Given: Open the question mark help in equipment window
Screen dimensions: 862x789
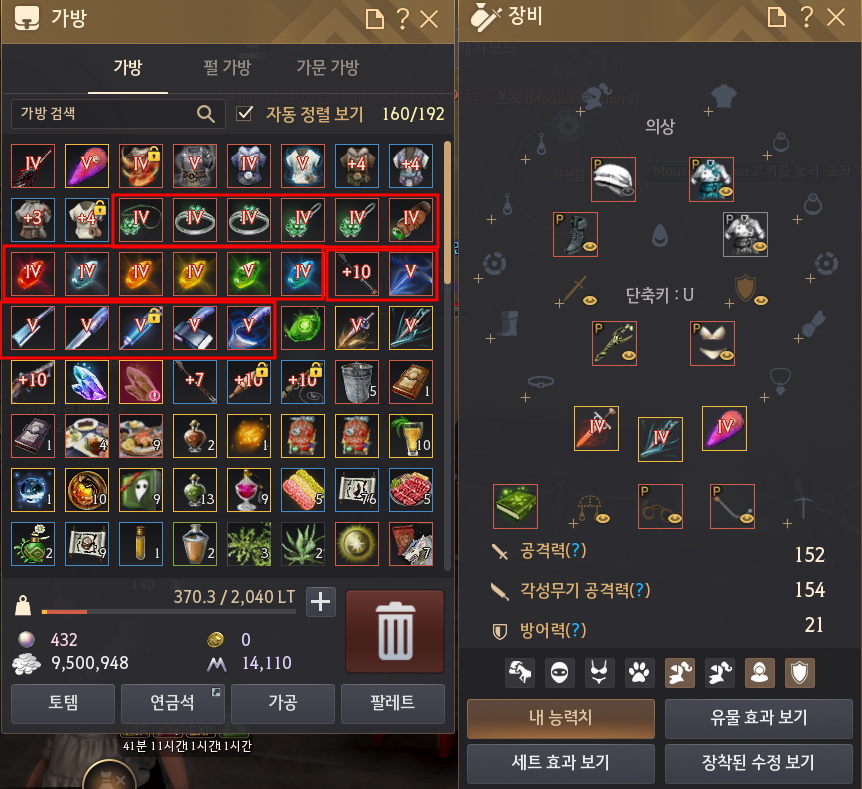Looking at the screenshot, I should click(x=806, y=18).
